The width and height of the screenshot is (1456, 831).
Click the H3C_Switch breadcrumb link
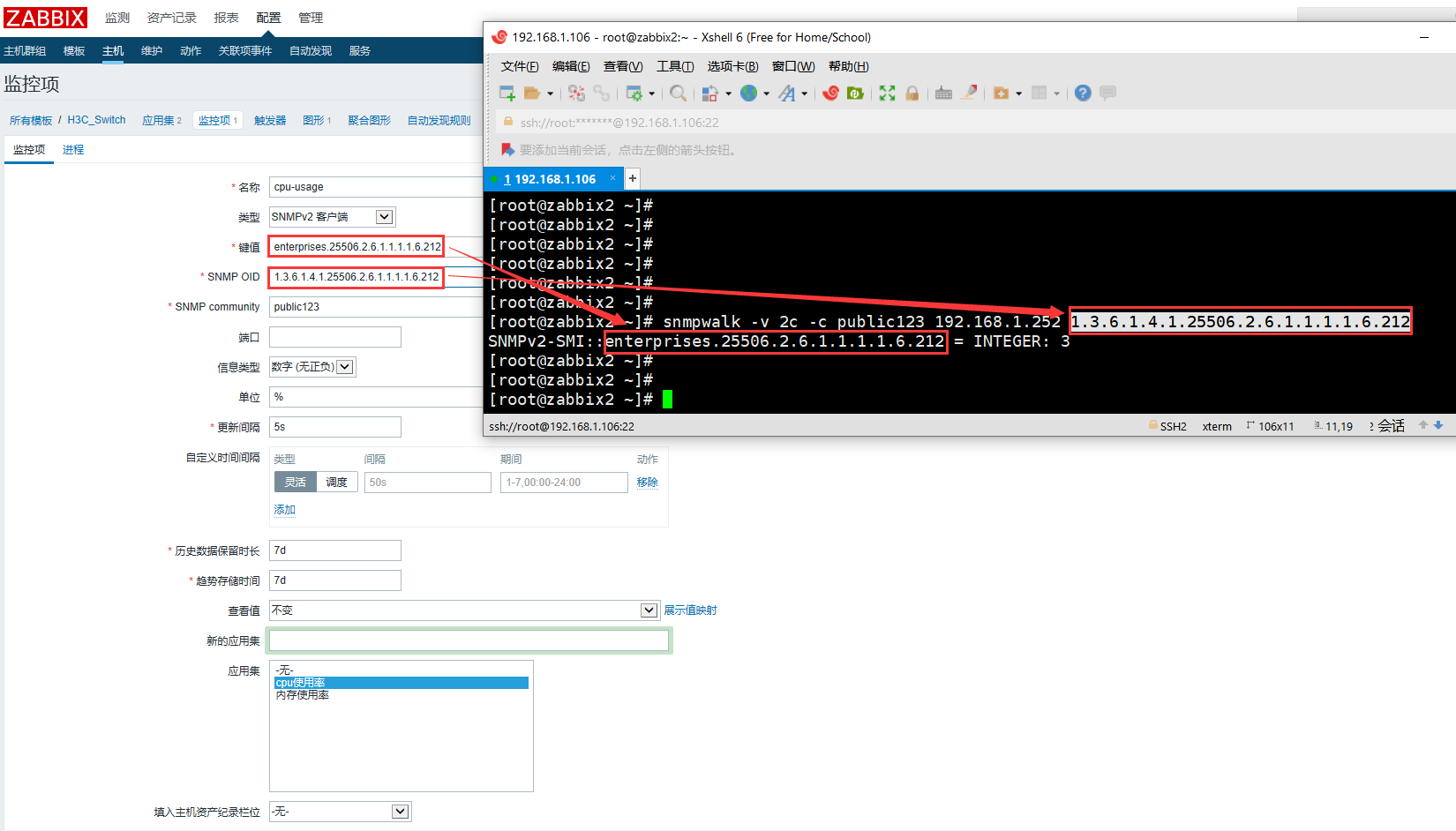point(96,120)
